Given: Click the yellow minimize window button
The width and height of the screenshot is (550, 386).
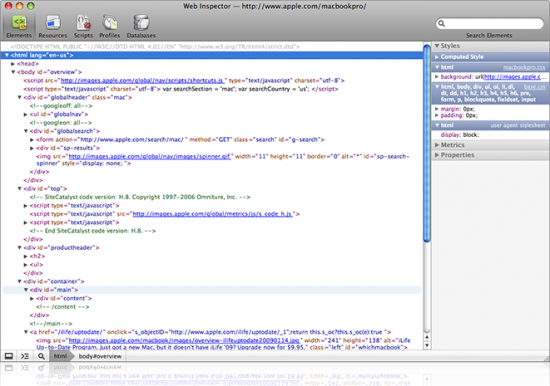Looking at the screenshot, I should [x=20, y=6].
